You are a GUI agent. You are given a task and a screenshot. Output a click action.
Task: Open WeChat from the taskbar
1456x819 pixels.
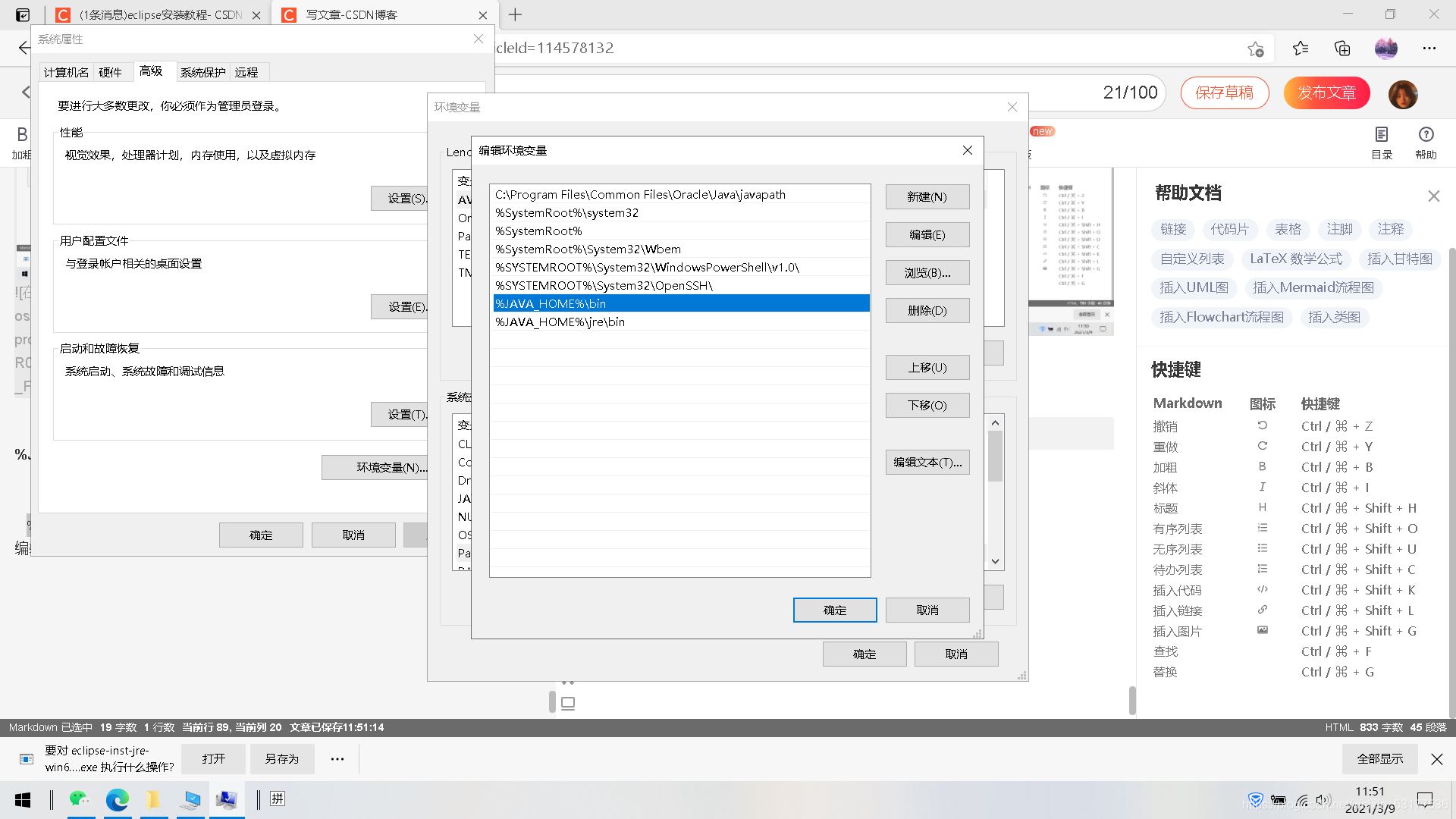79,799
